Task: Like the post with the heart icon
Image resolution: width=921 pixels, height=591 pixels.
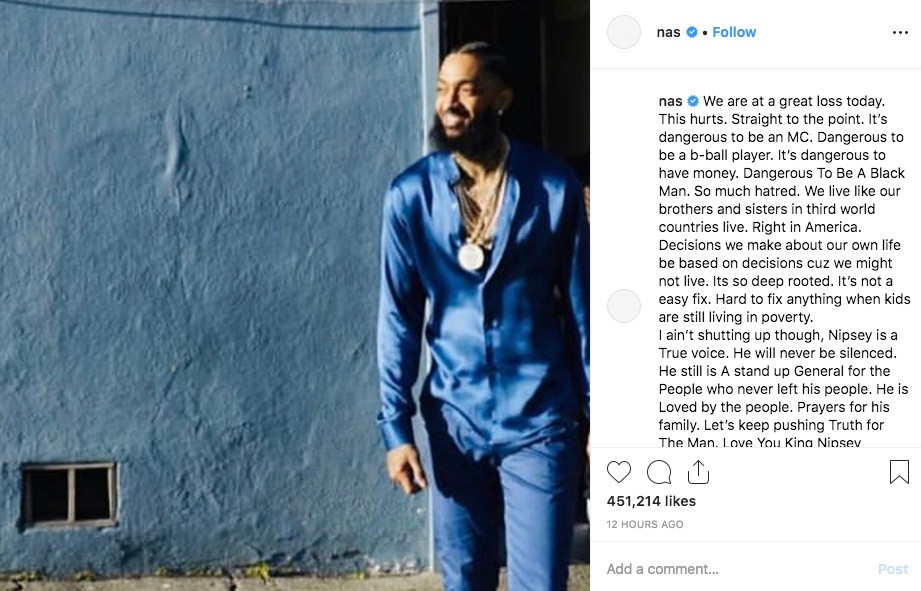Action: click(x=619, y=472)
